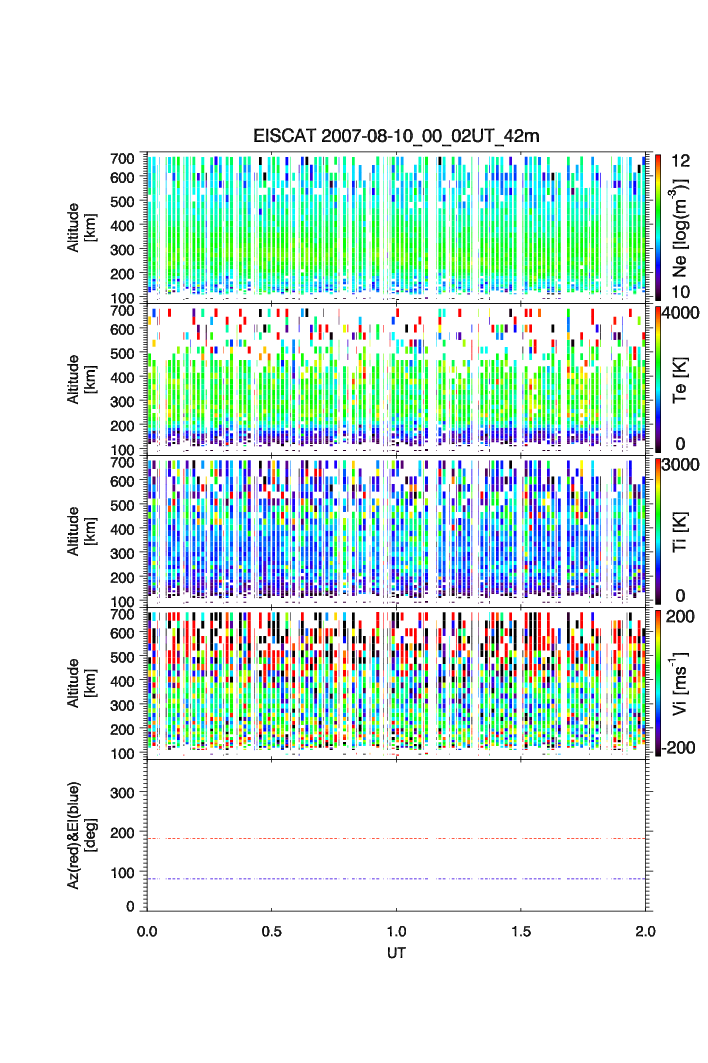Select the 4000 value on Te colorbar
708x1063 pixels.
(680, 312)
